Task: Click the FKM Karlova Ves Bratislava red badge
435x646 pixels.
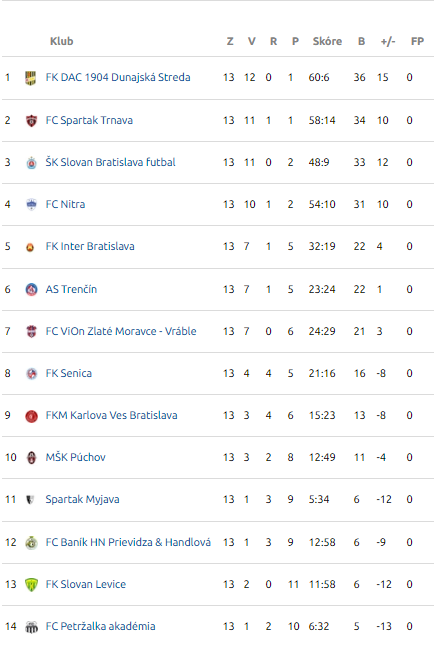Action: pos(31,416)
